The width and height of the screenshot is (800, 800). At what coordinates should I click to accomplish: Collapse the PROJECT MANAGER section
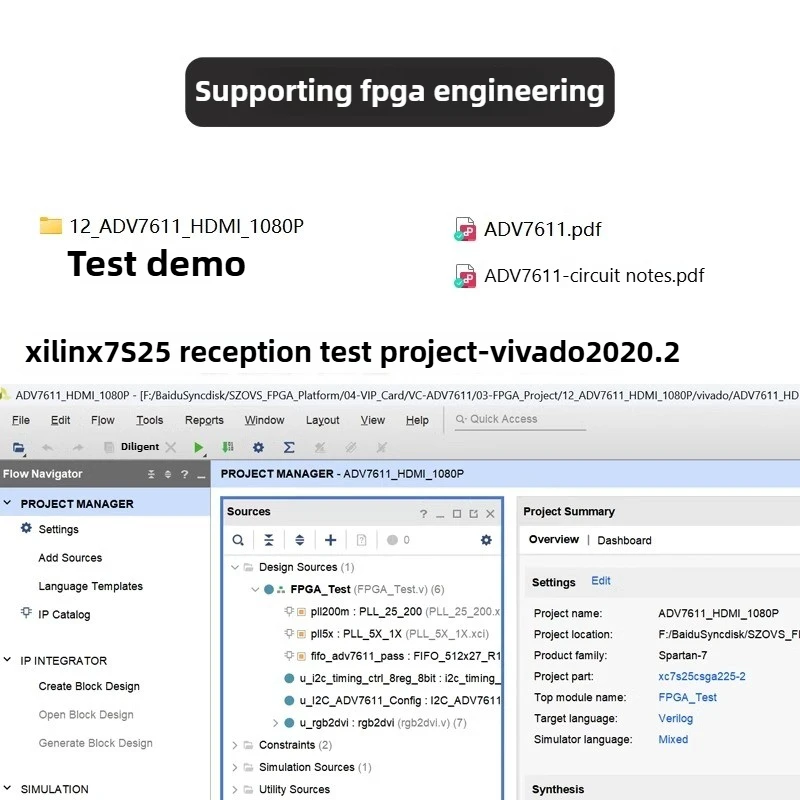tap(7, 503)
